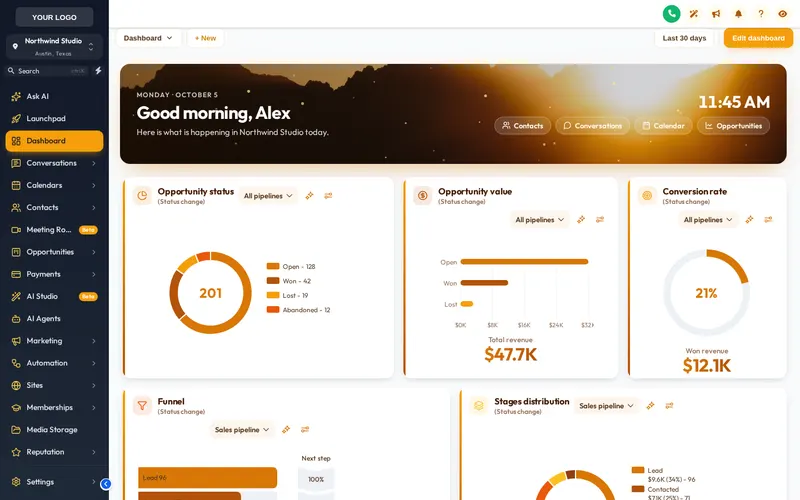
Task: Expand the Conversations sidebar chevron
Action: [94, 163]
